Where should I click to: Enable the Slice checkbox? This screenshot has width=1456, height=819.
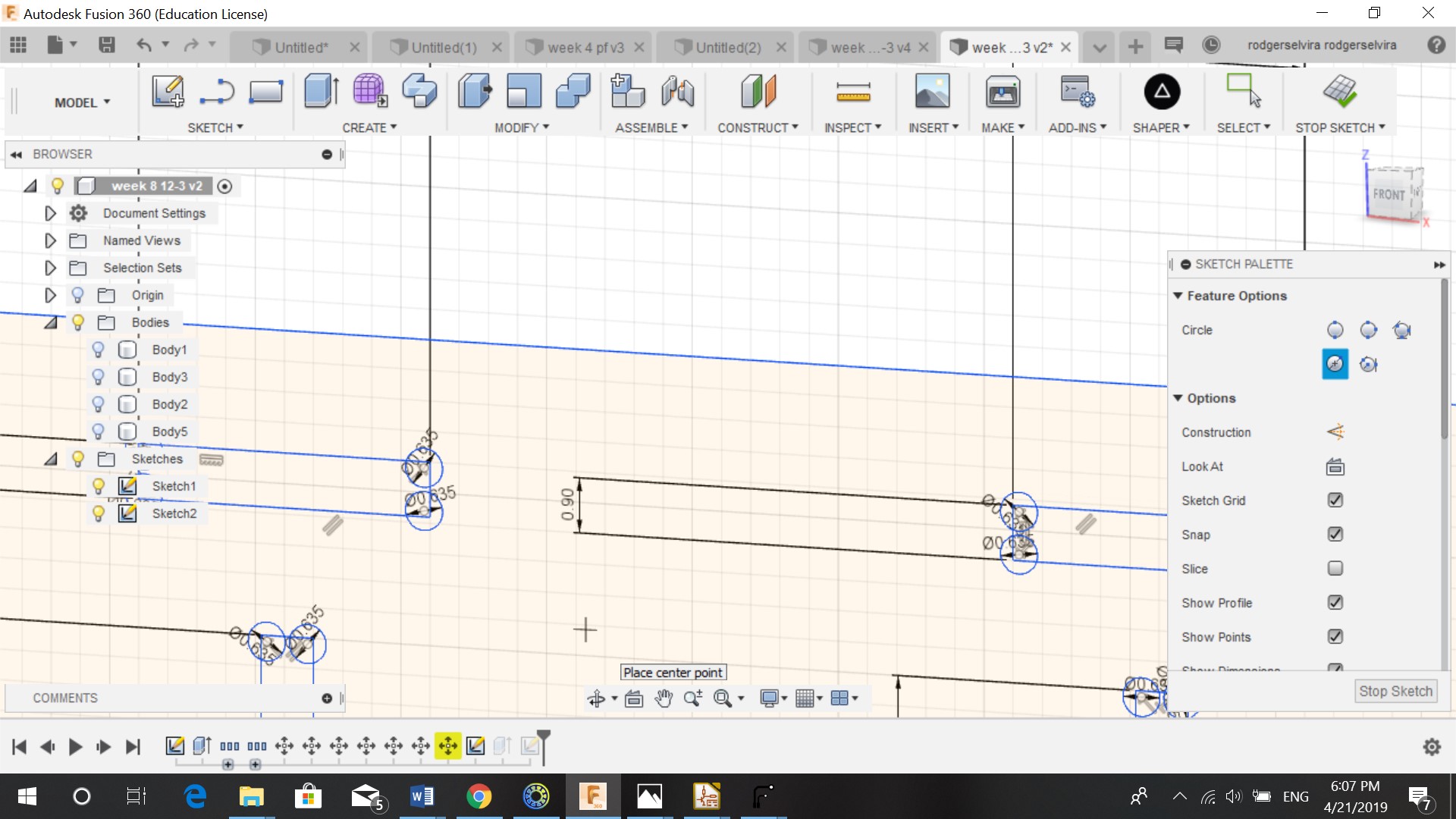click(x=1335, y=569)
